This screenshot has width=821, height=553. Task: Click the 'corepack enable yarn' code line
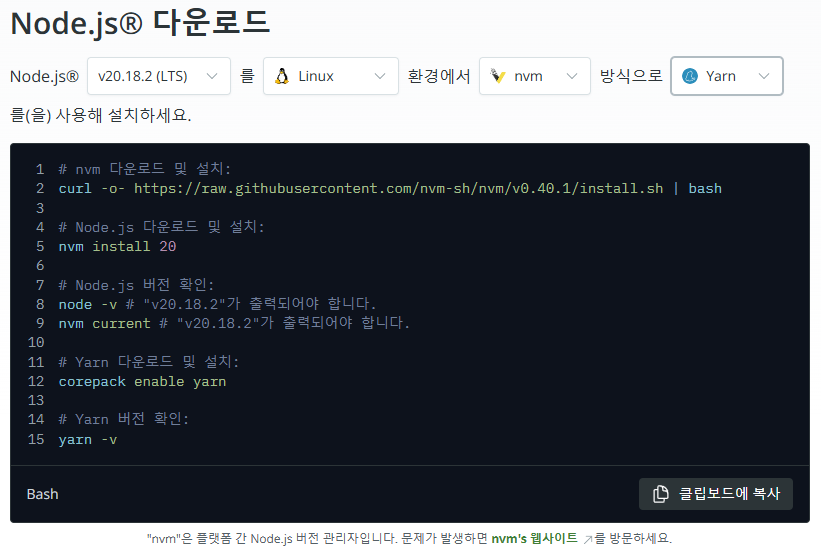[x=142, y=381]
